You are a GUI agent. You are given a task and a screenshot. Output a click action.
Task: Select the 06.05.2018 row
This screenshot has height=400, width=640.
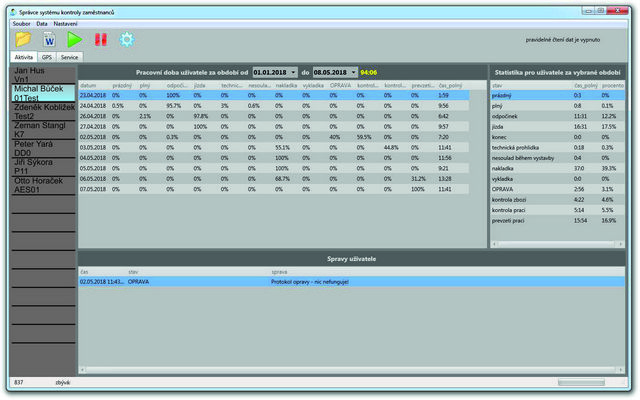click(x=273, y=179)
